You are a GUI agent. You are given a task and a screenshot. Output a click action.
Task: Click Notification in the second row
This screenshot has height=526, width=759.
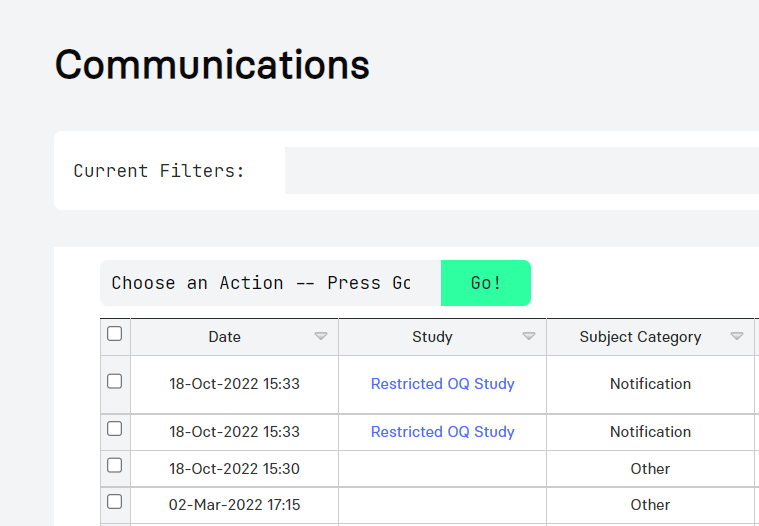(x=650, y=432)
